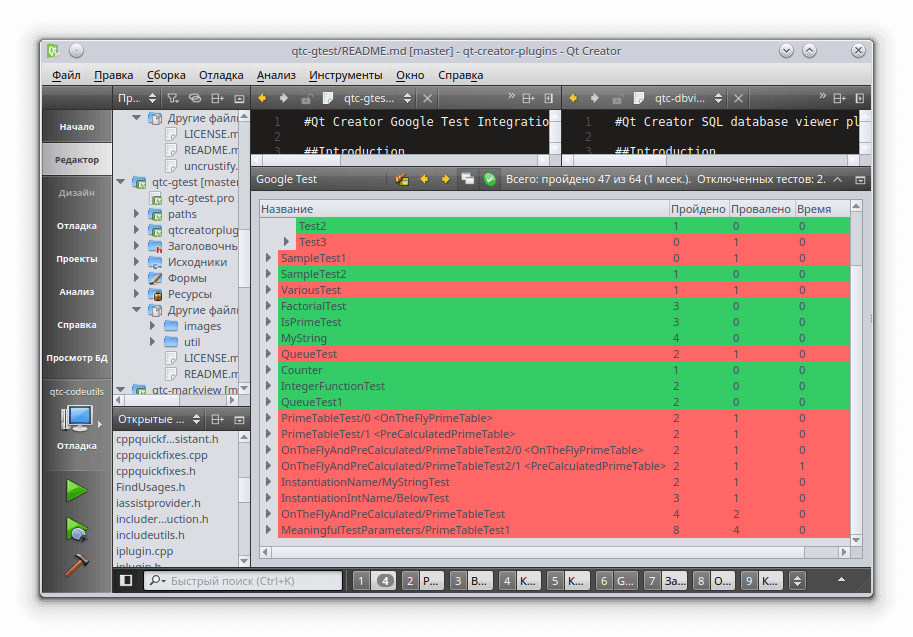Image resolution: width=913 pixels, height=637 pixels.
Task: Click the Google Test vertical scrollbar
Action: [x=856, y=373]
